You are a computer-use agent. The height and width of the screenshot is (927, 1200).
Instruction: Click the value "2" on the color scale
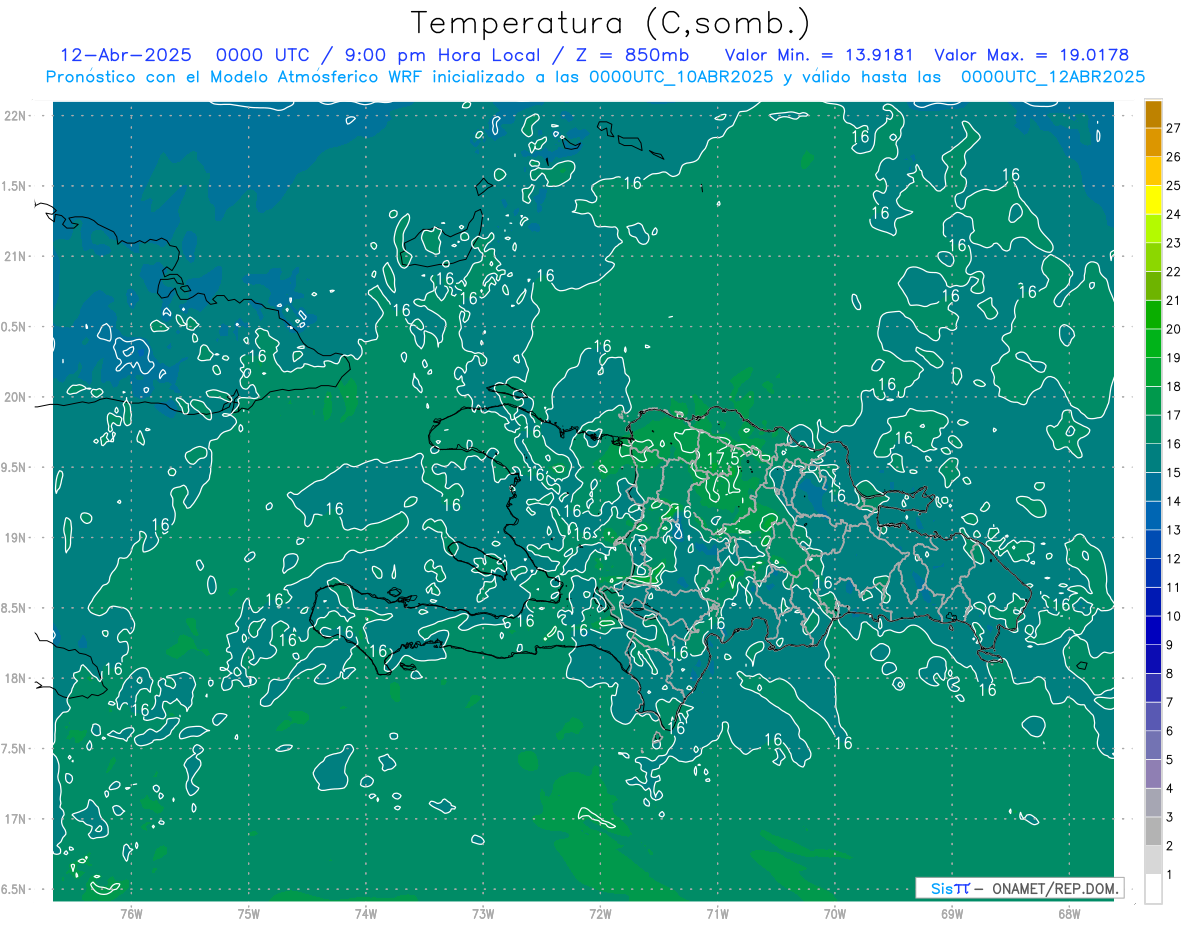pyautogui.click(x=1171, y=845)
